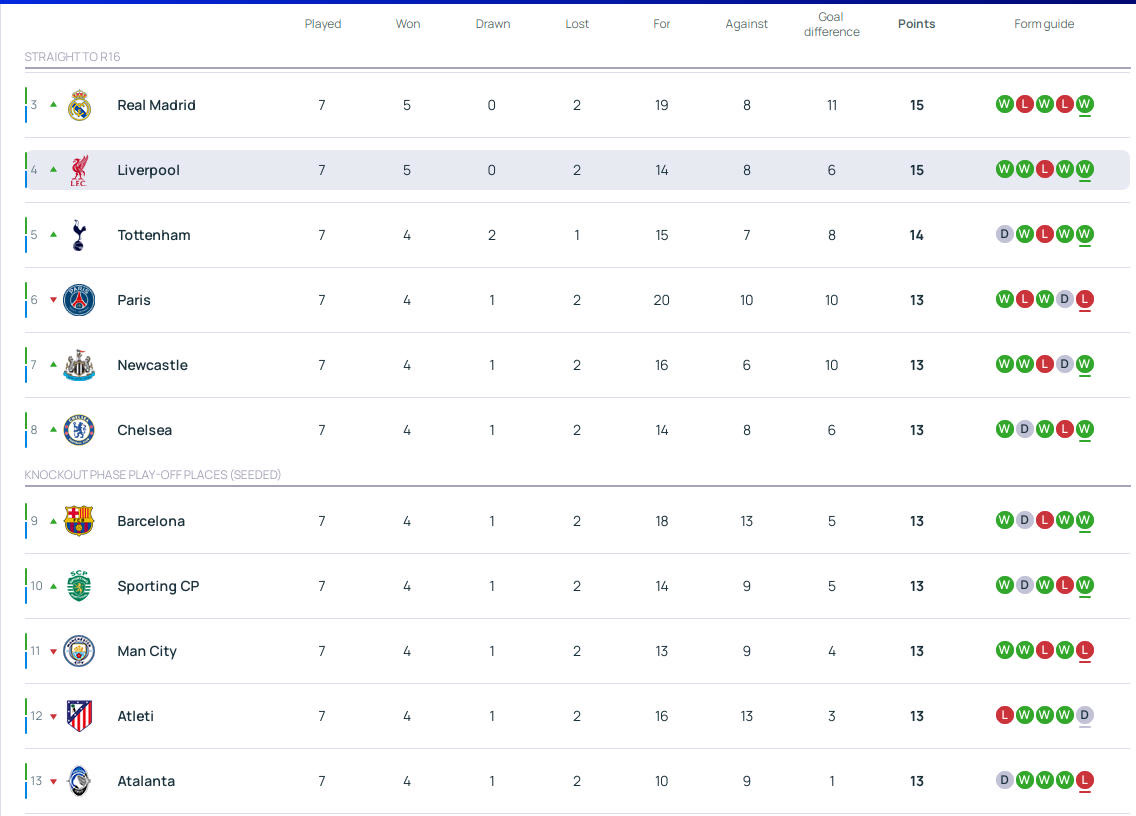Sort table by Points column header
1136x816 pixels.
coord(916,24)
